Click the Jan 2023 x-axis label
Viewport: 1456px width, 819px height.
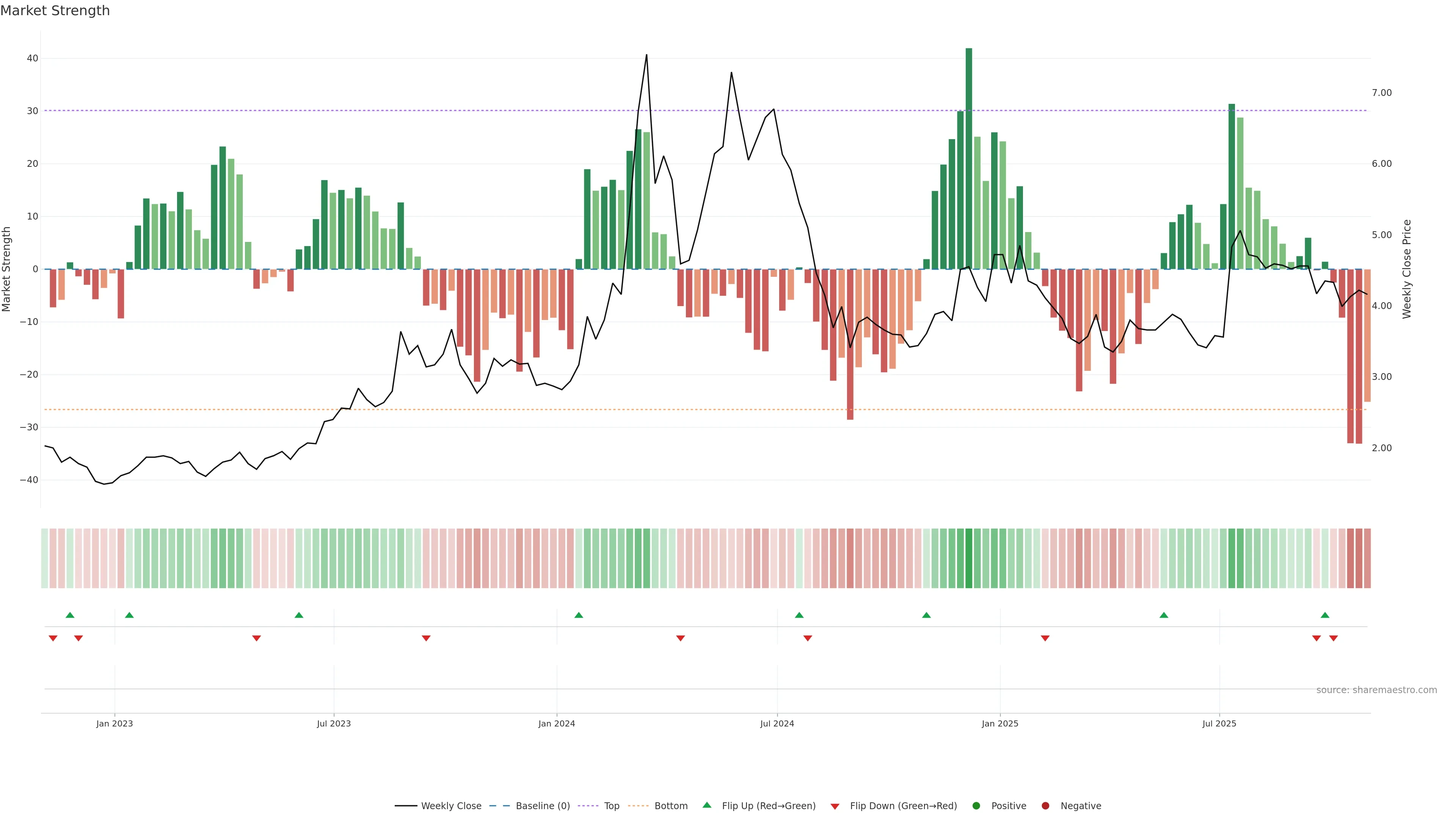click(115, 723)
